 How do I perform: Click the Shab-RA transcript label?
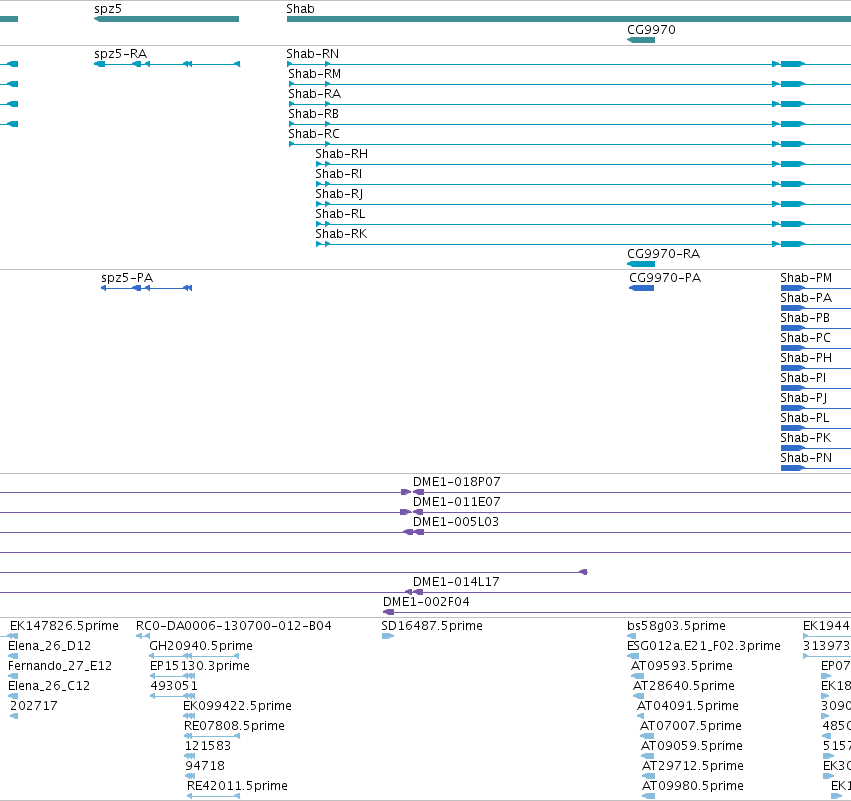pos(315,94)
